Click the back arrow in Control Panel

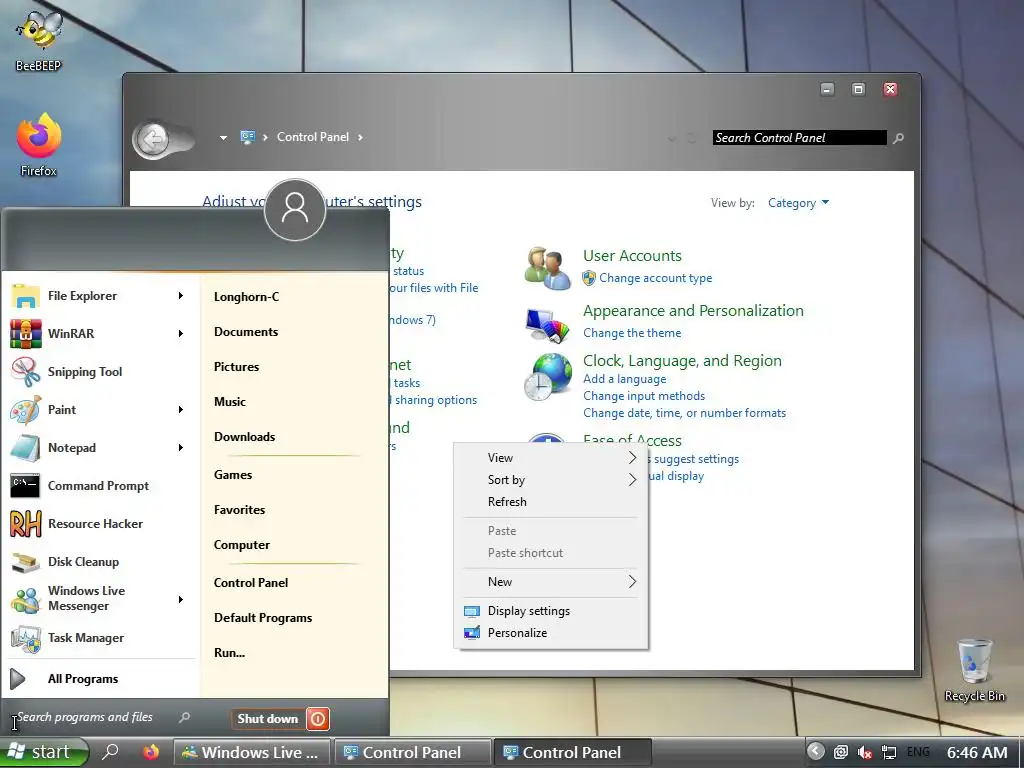(x=152, y=138)
